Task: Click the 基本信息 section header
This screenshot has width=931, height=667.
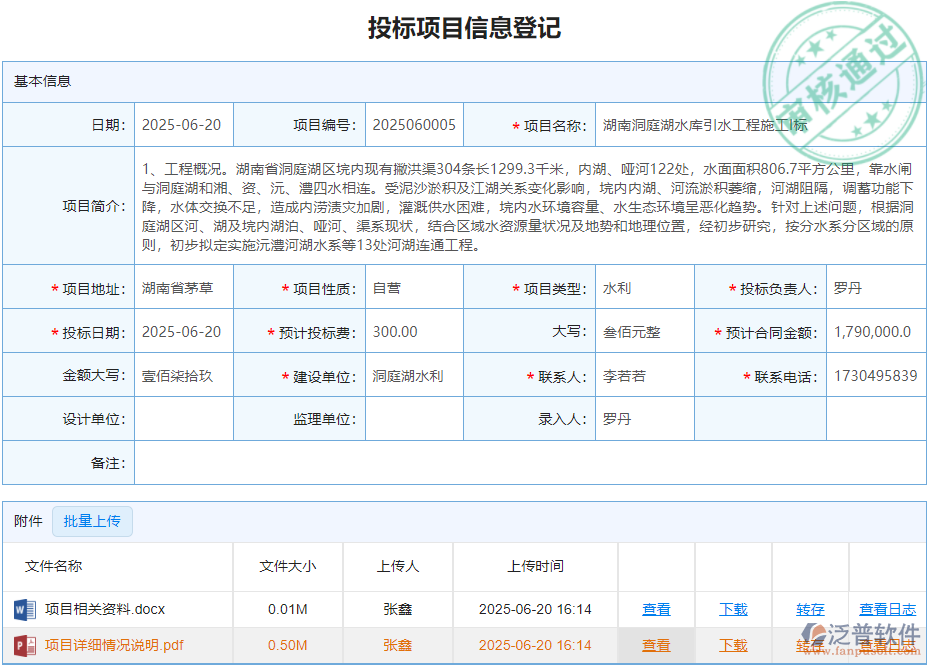Action: (x=42, y=81)
